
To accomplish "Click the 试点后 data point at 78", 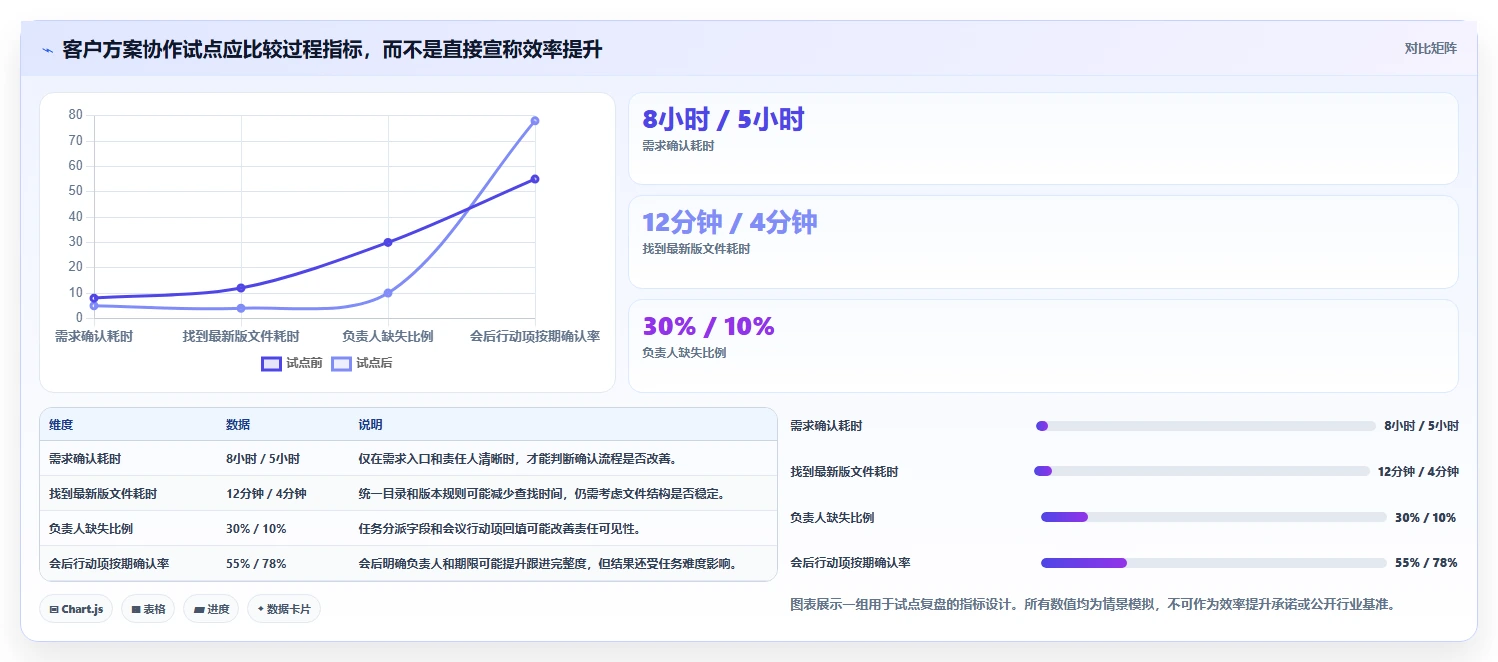I will point(535,120).
